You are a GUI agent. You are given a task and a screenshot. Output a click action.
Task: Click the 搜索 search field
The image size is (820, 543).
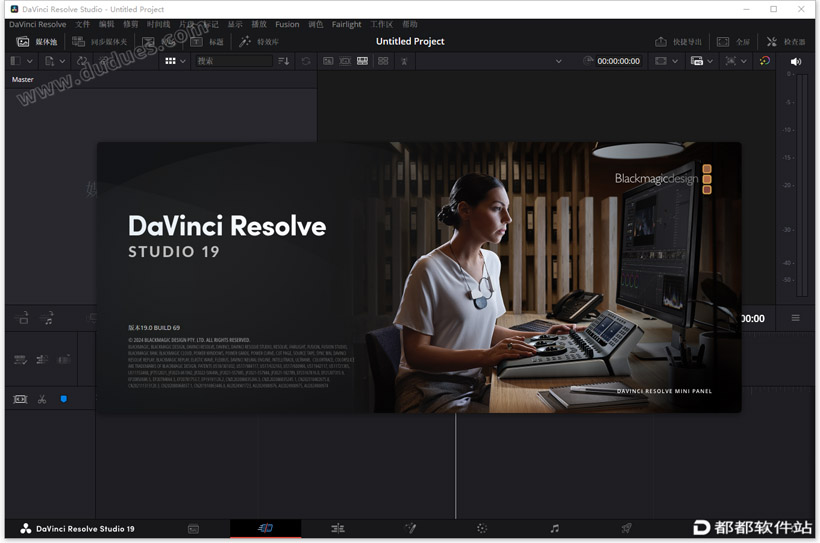coord(233,61)
